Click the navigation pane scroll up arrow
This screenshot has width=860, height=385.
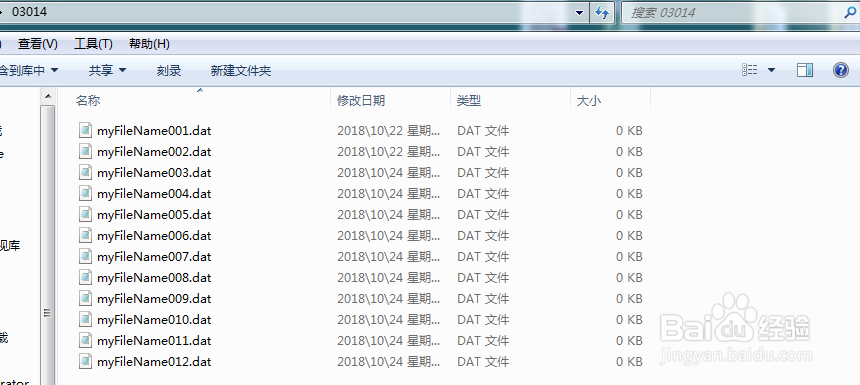48,97
